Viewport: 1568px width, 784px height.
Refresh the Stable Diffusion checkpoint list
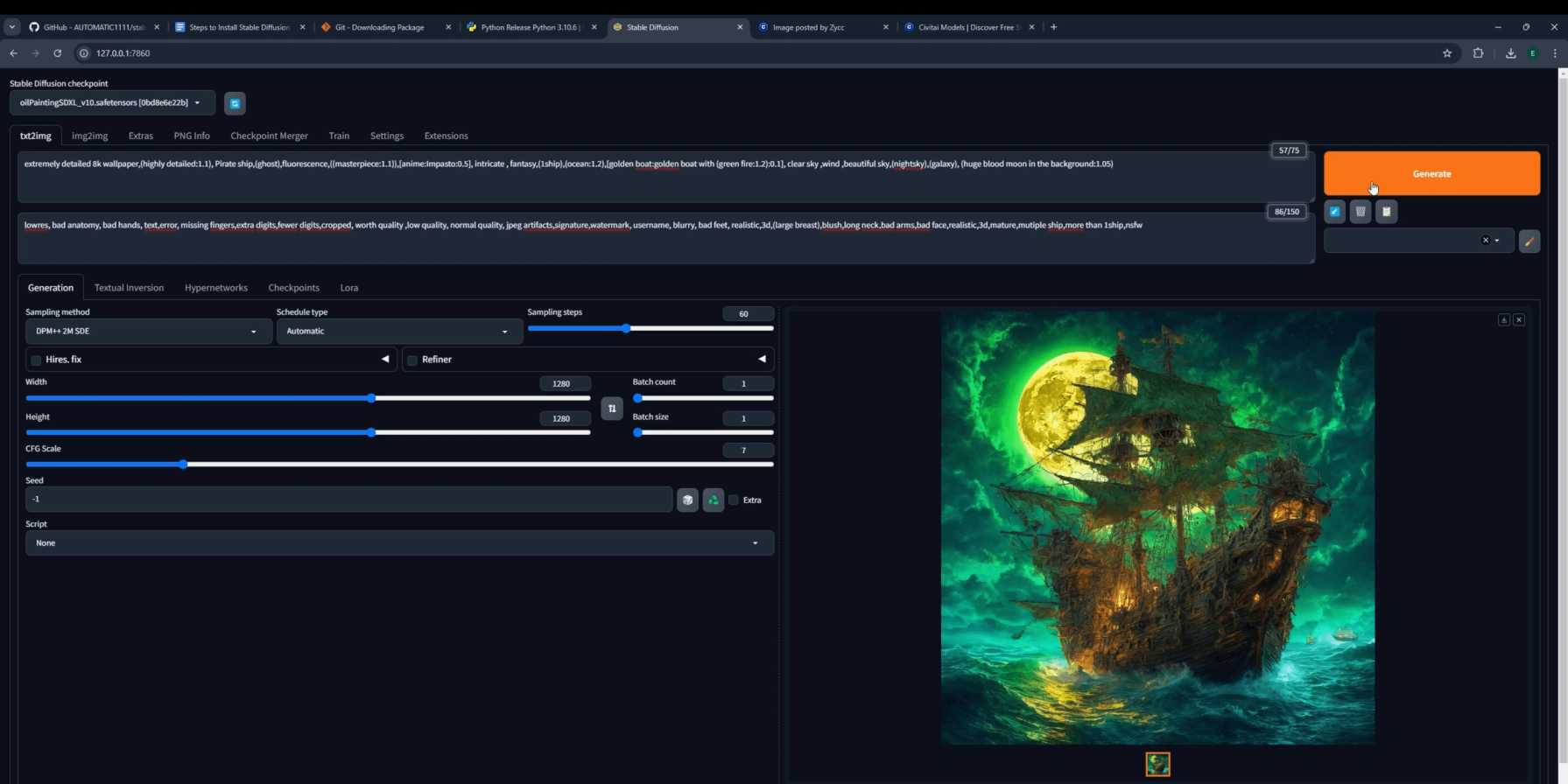[x=235, y=103]
